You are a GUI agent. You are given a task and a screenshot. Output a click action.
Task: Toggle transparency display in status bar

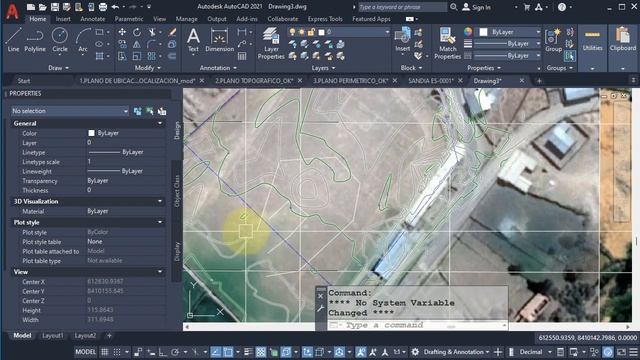pyautogui.click(x=261, y=352)
